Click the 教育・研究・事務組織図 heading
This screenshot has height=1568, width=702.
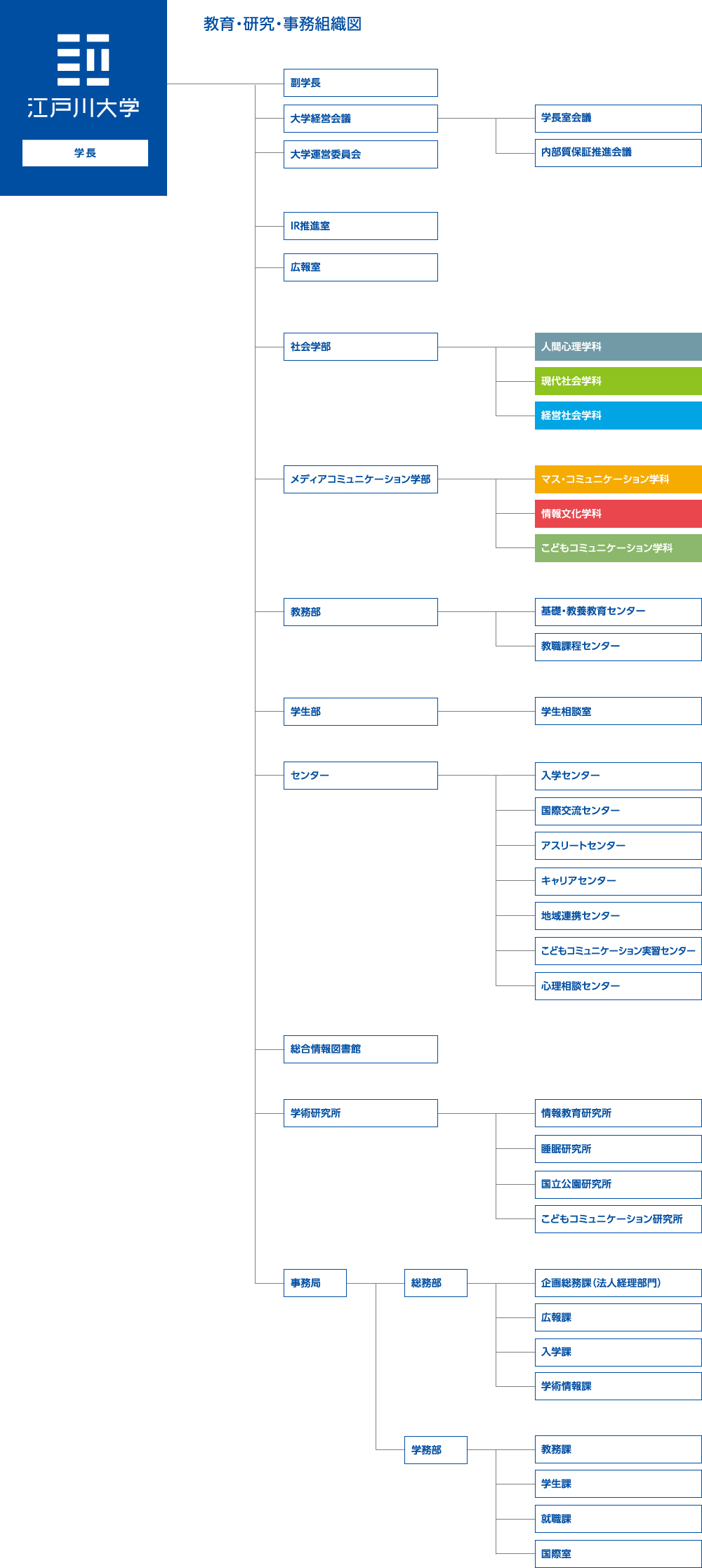click(x=283, y=24)
